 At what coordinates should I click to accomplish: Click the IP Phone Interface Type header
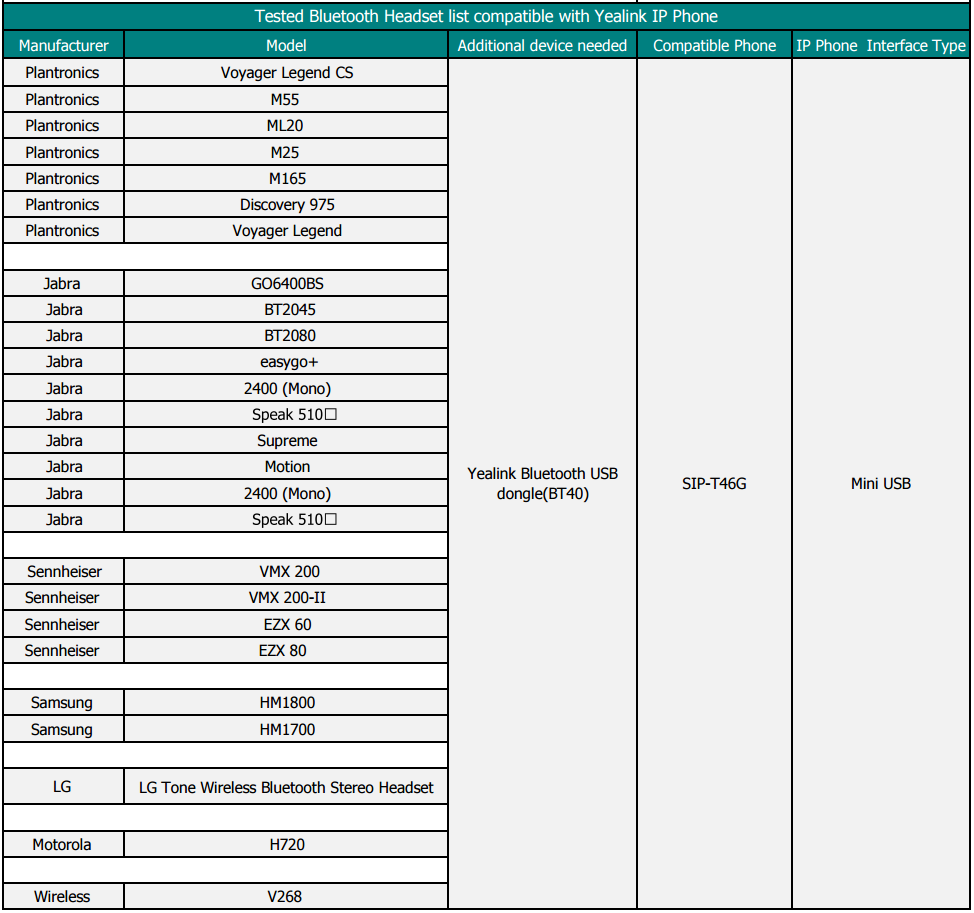880,45
